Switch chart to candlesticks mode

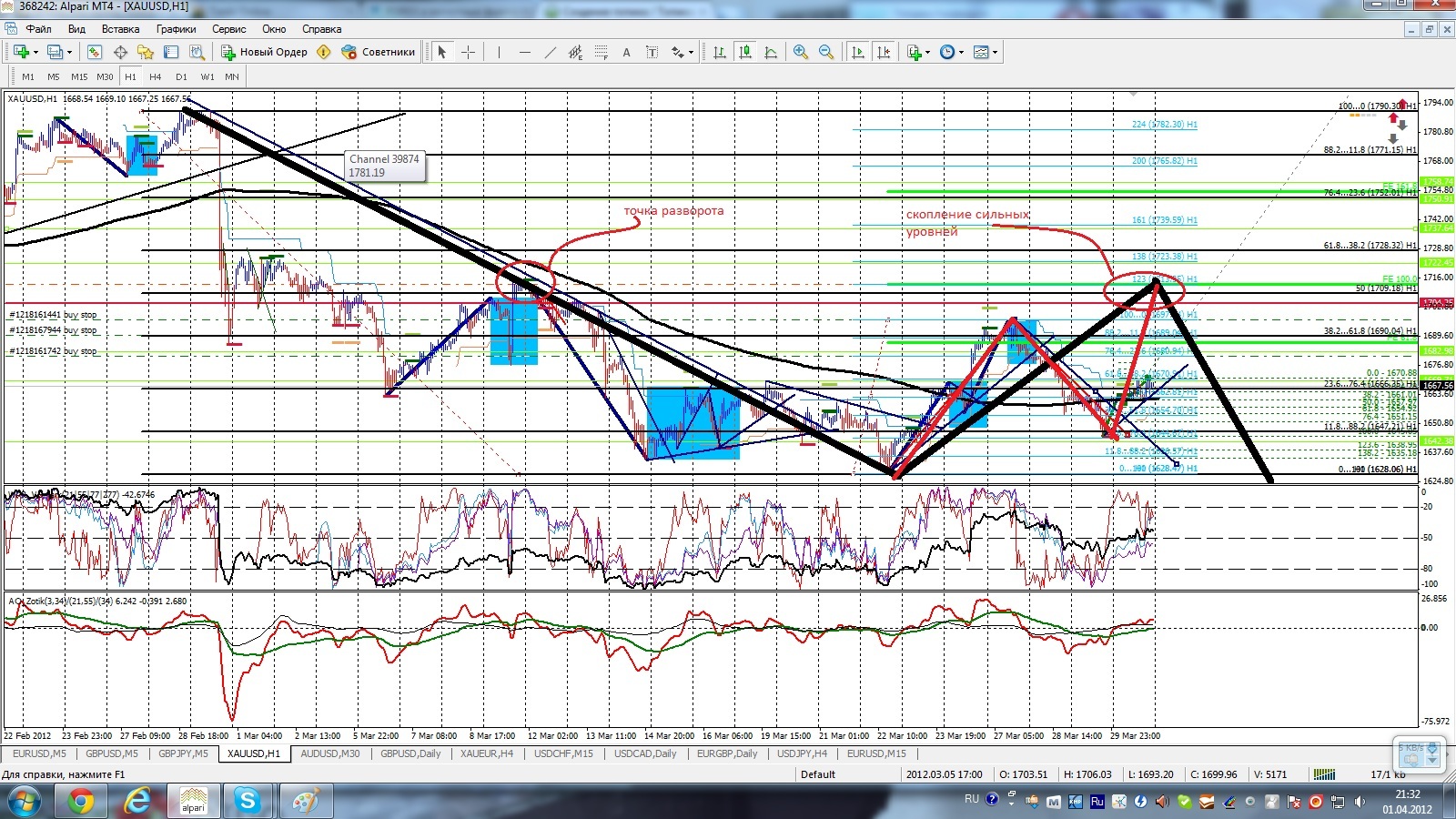pyautogui.click(x=745, y=52)
